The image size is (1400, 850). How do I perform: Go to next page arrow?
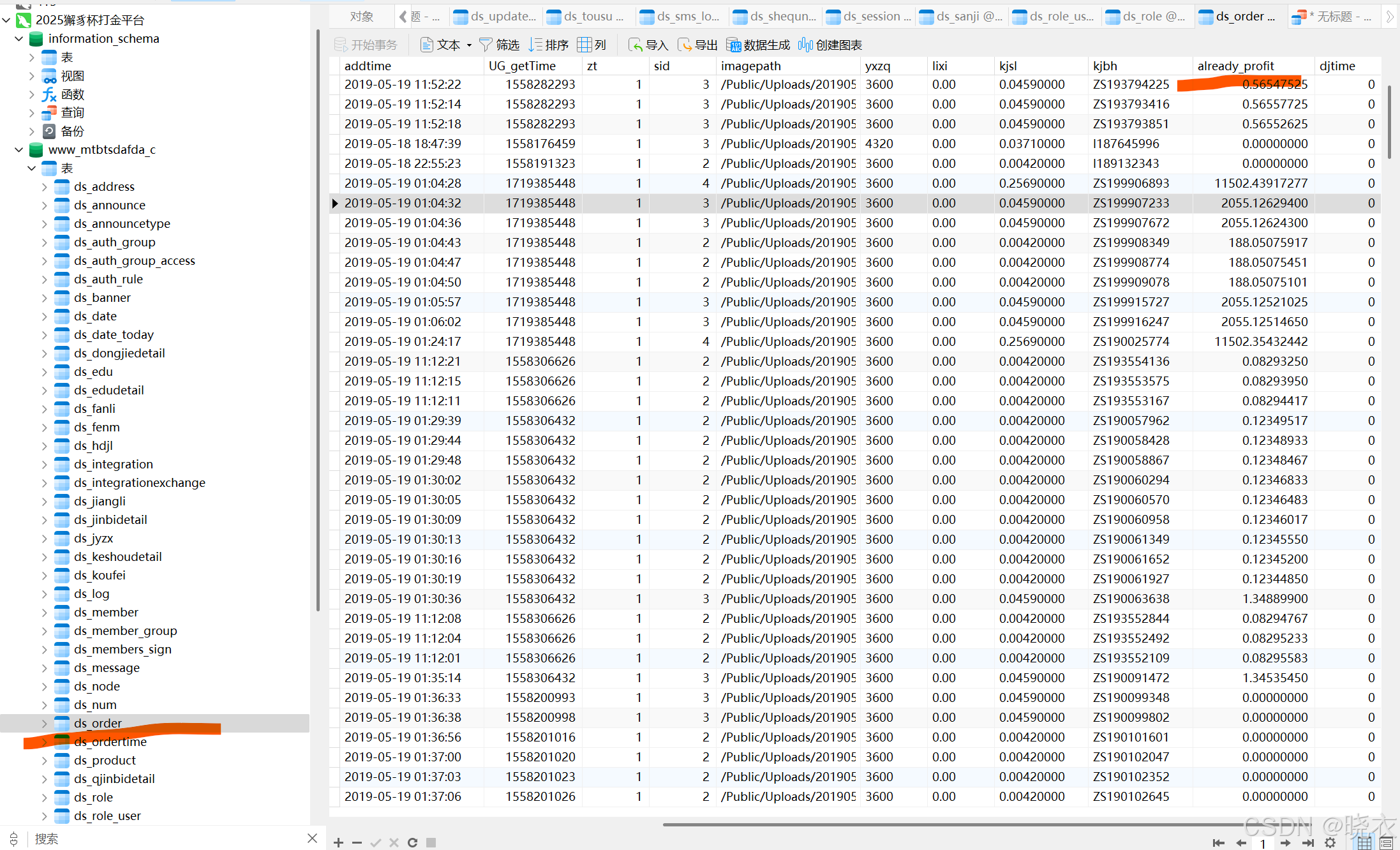(x=1286, y=842)
